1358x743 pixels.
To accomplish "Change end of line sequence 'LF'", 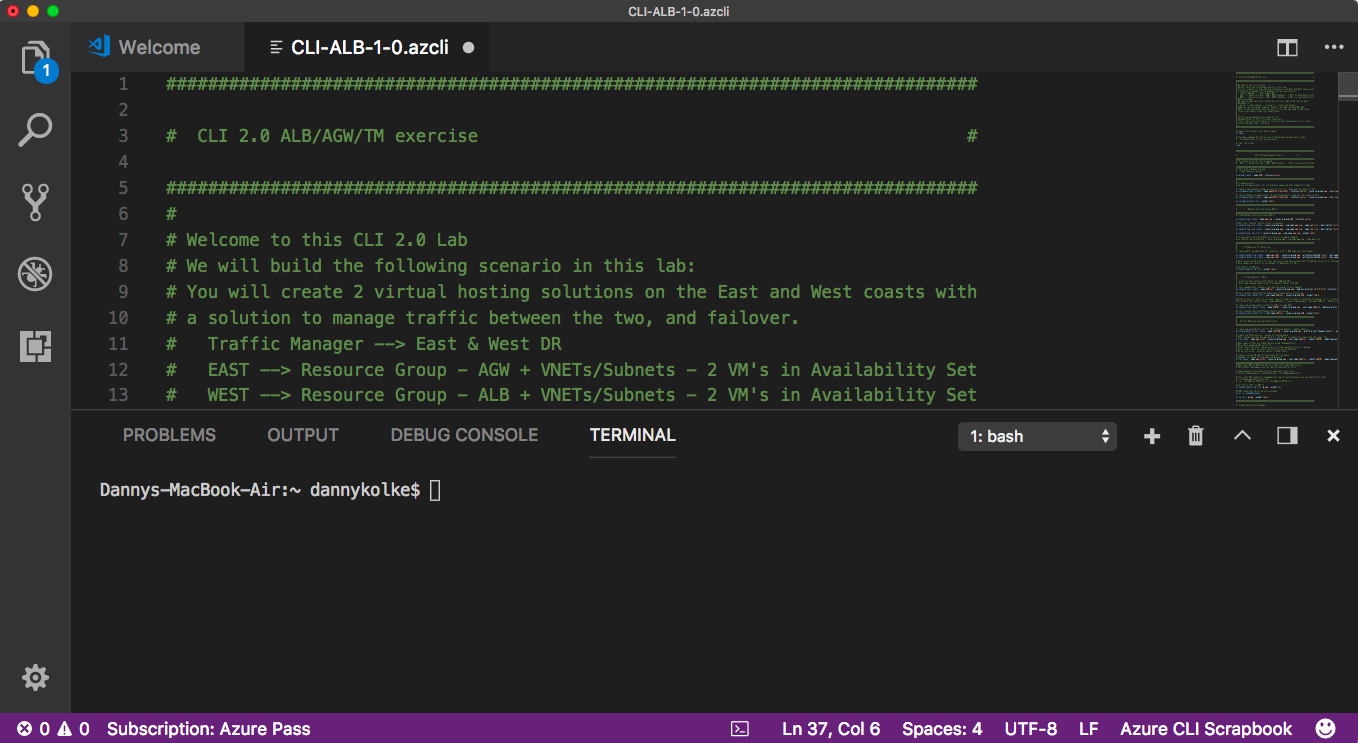I will pyautogui.click(x=1089, y=729).
